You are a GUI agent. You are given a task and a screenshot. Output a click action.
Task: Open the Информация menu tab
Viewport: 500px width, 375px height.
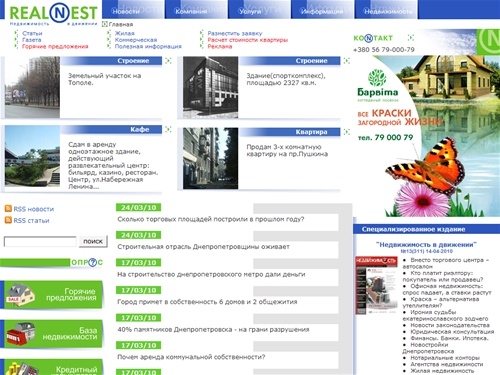[322, 9]
